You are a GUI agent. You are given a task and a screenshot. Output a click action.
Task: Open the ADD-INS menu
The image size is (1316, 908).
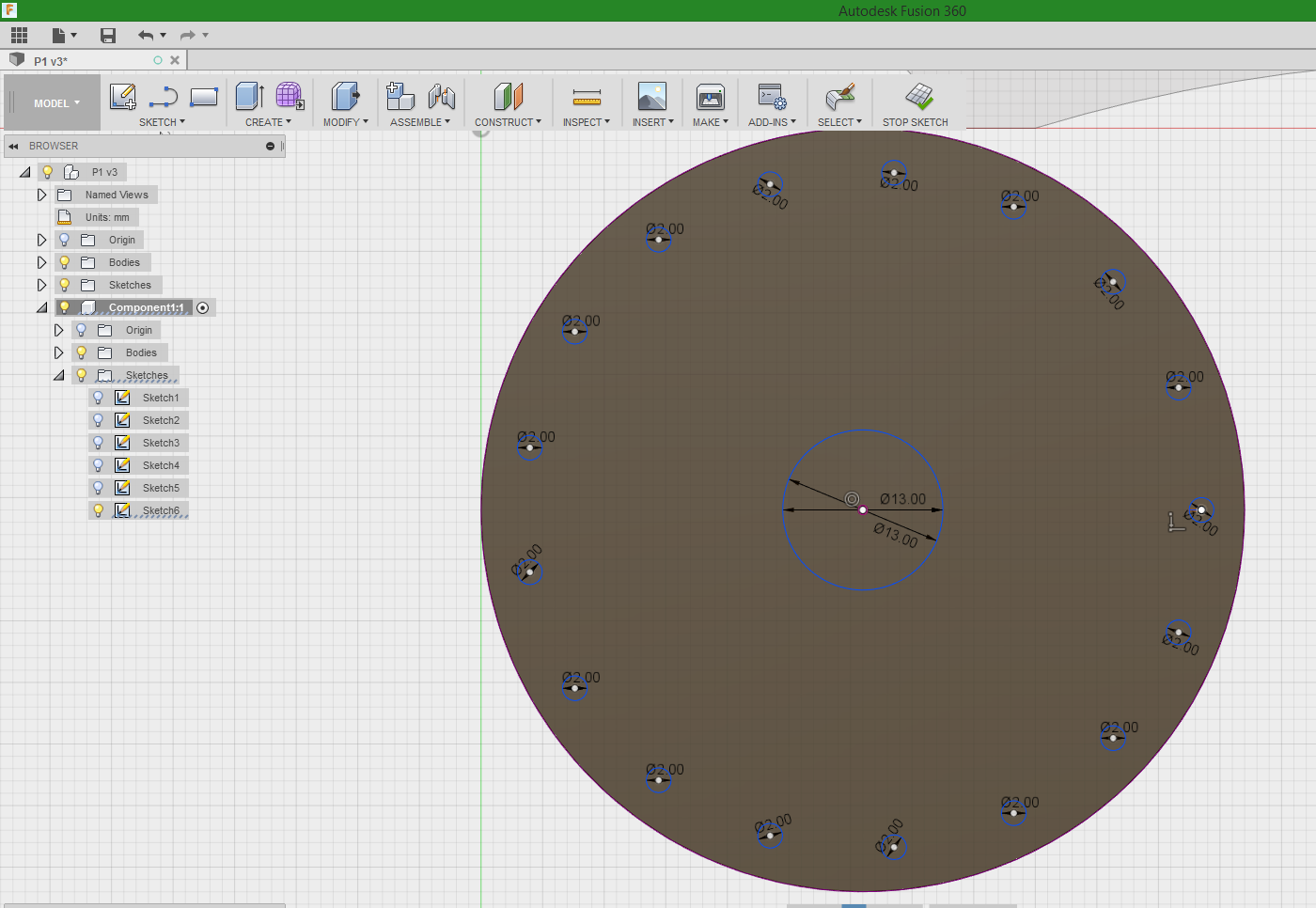(x=772, y=122)
